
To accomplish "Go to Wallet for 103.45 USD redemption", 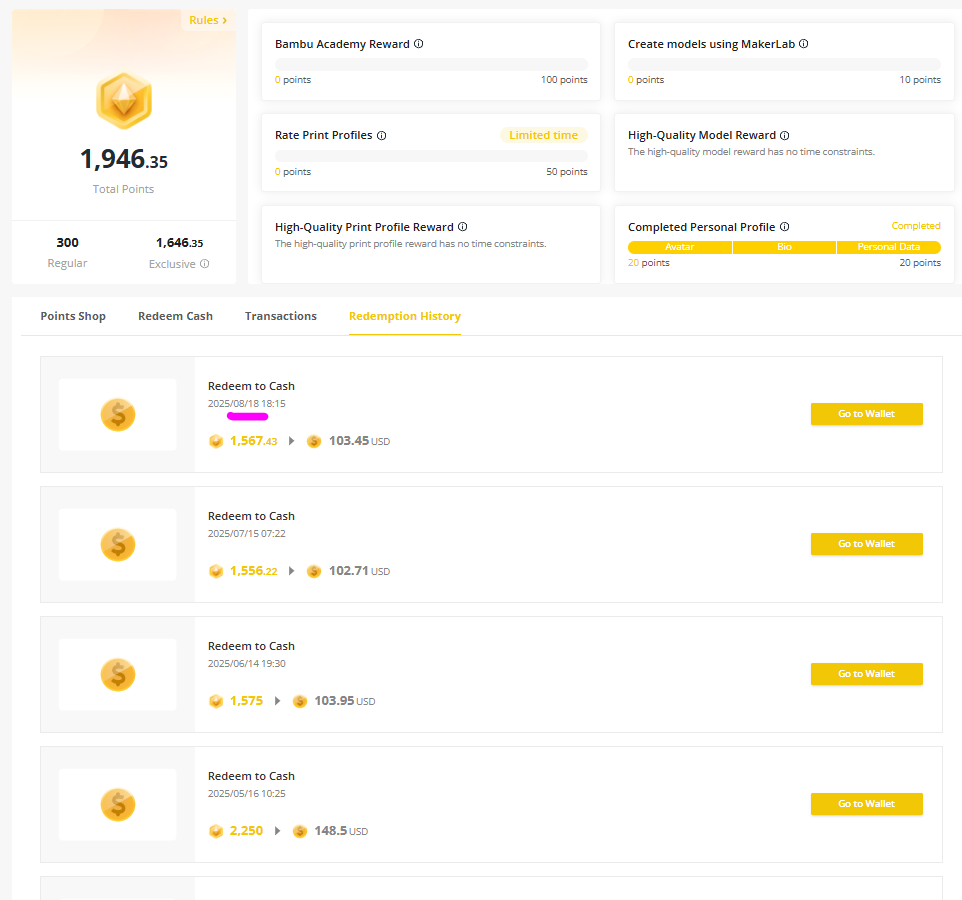I will pyautogui.click(x=866, y=414).
